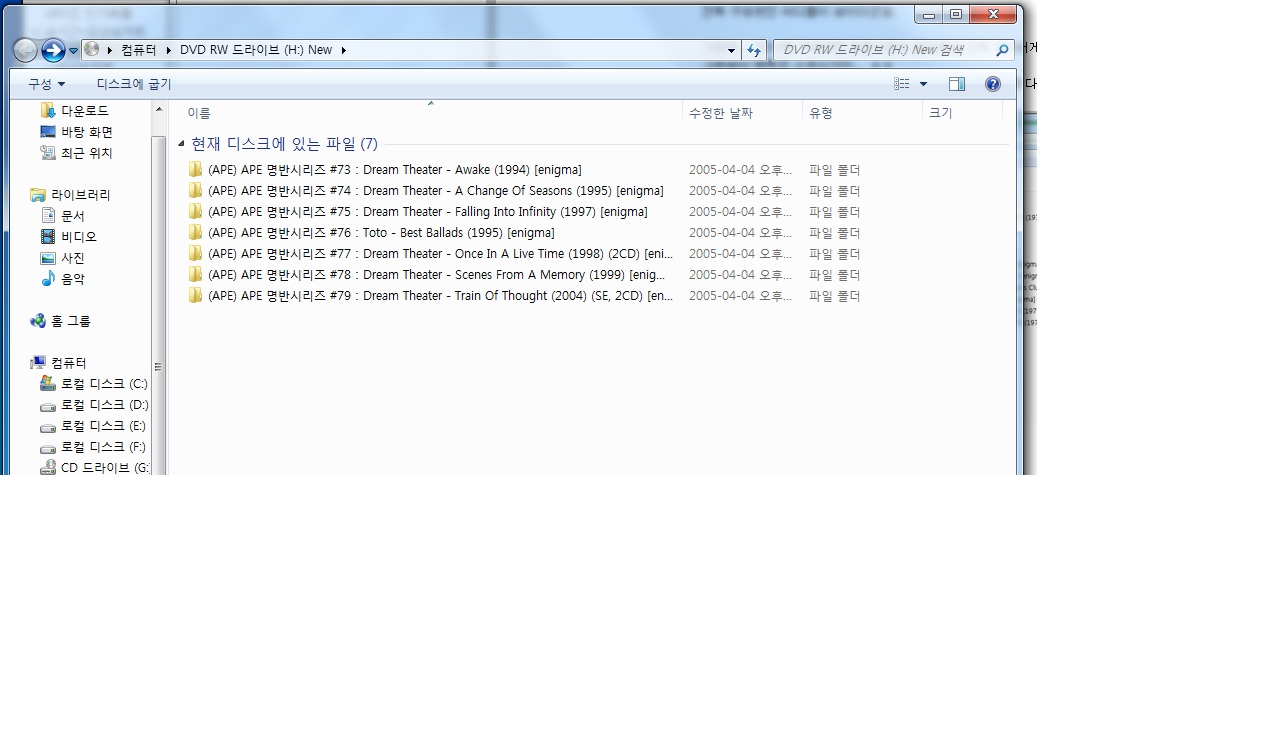Select 컴퓨터 in navigation pane

tap(58, 363)
